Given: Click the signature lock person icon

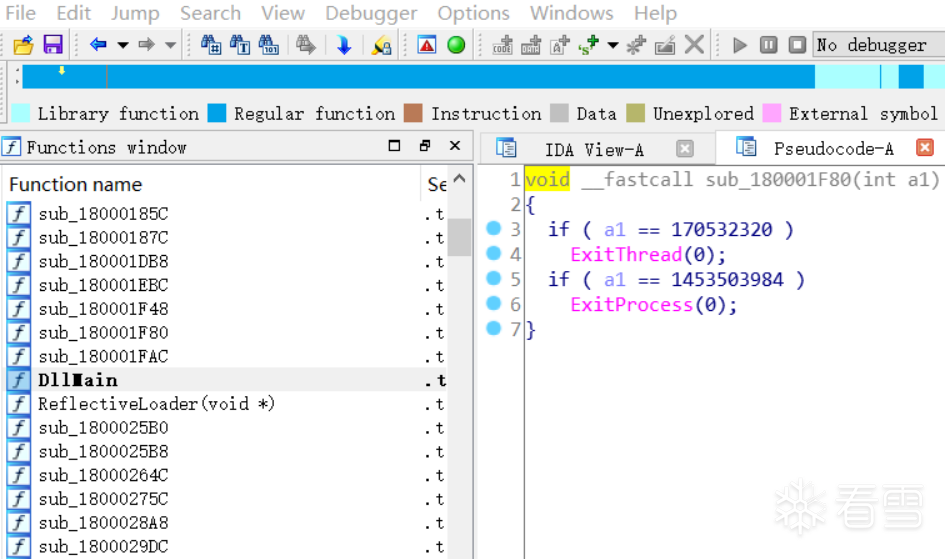Looking at the screenshot, I should point(381,45).
